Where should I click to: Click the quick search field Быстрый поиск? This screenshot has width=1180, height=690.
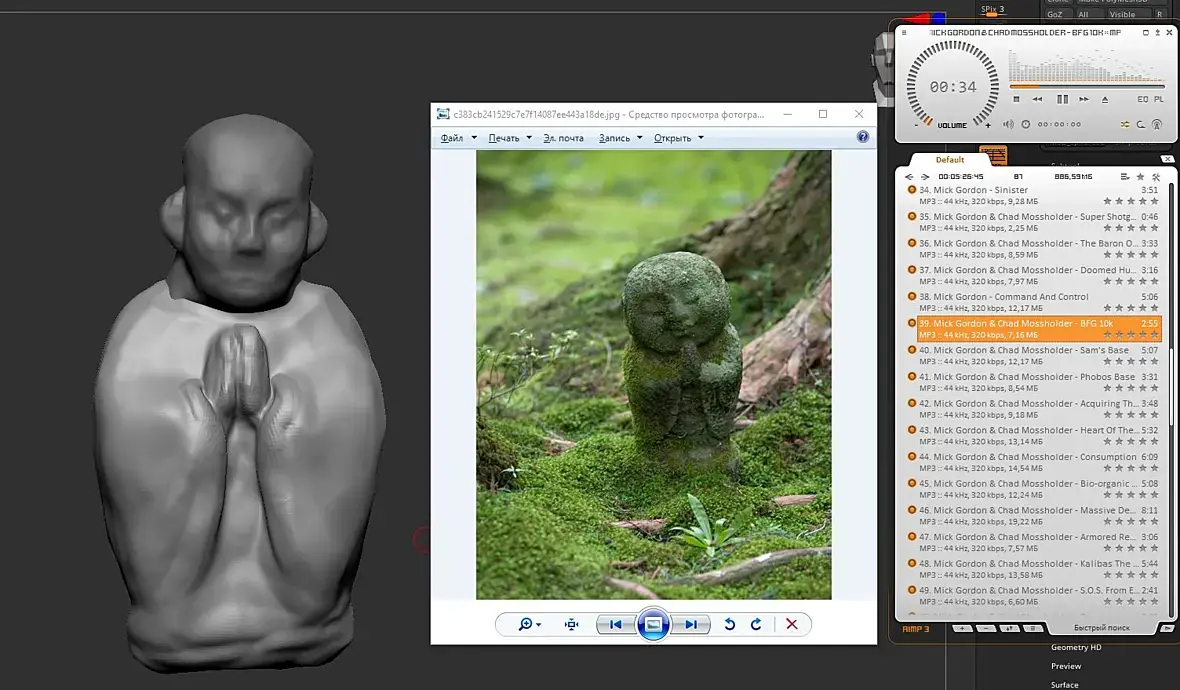[1102, 628]
